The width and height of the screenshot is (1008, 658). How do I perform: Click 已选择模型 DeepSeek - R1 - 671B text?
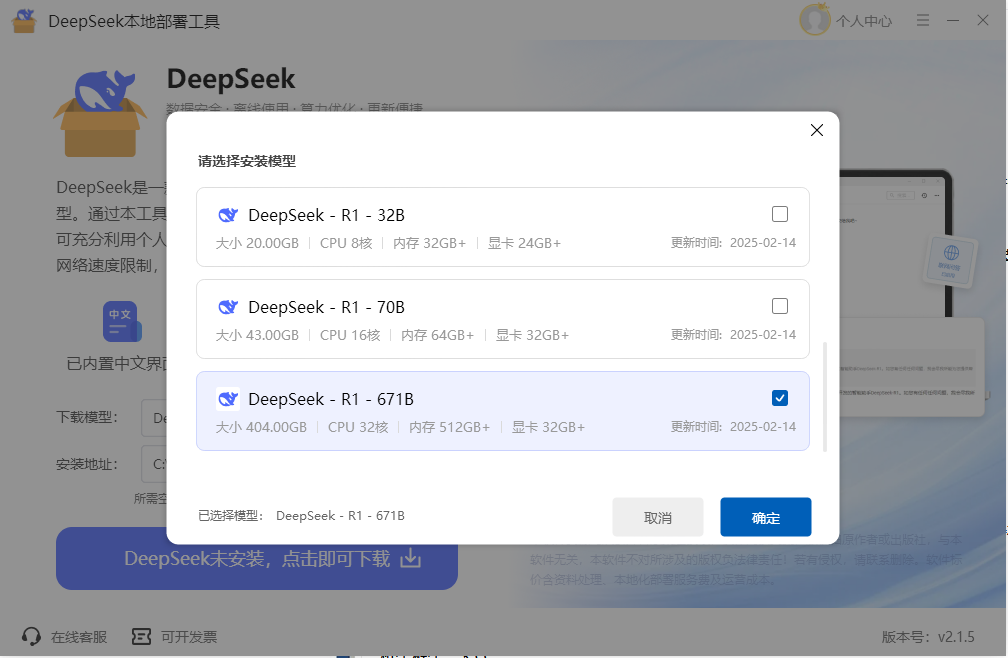point(302,516)
